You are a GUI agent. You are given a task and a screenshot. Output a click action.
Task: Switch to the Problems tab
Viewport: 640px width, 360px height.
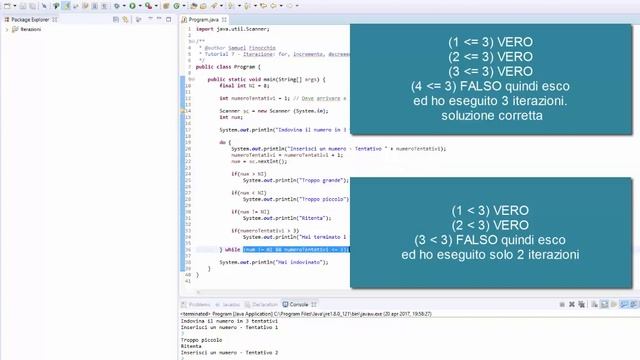click(x=196, y=304)
